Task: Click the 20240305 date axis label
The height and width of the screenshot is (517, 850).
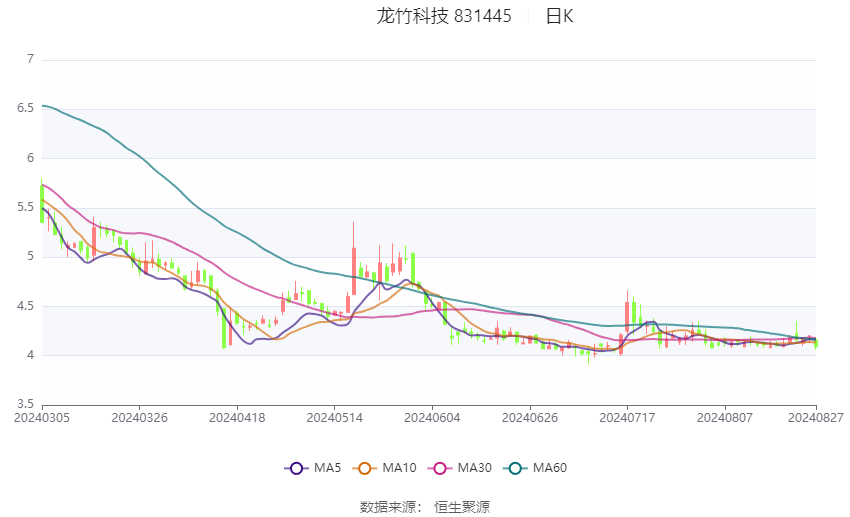Action: 42,418
